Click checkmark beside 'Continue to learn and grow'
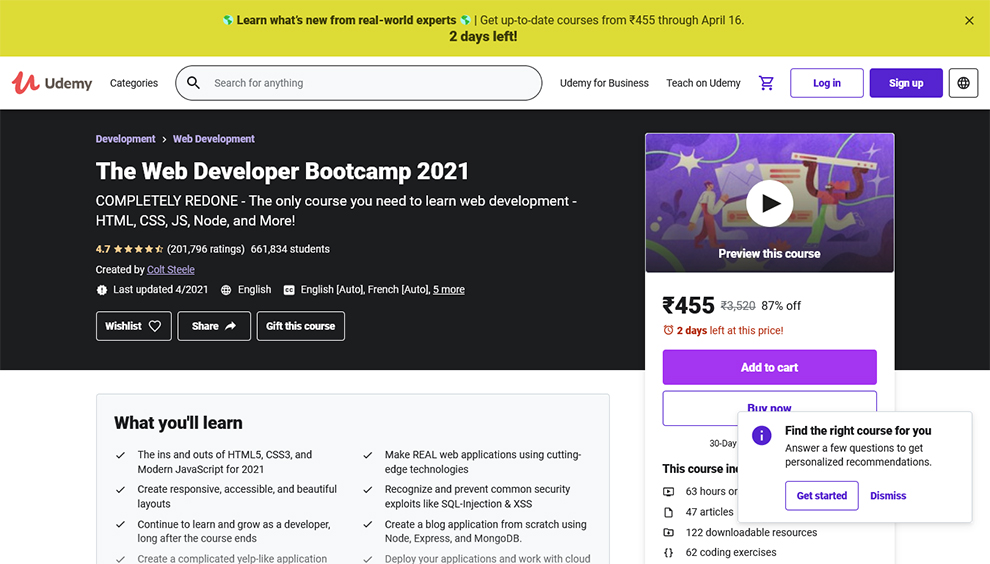This screenshot has height=564, width=990. [x=121, y=524]
